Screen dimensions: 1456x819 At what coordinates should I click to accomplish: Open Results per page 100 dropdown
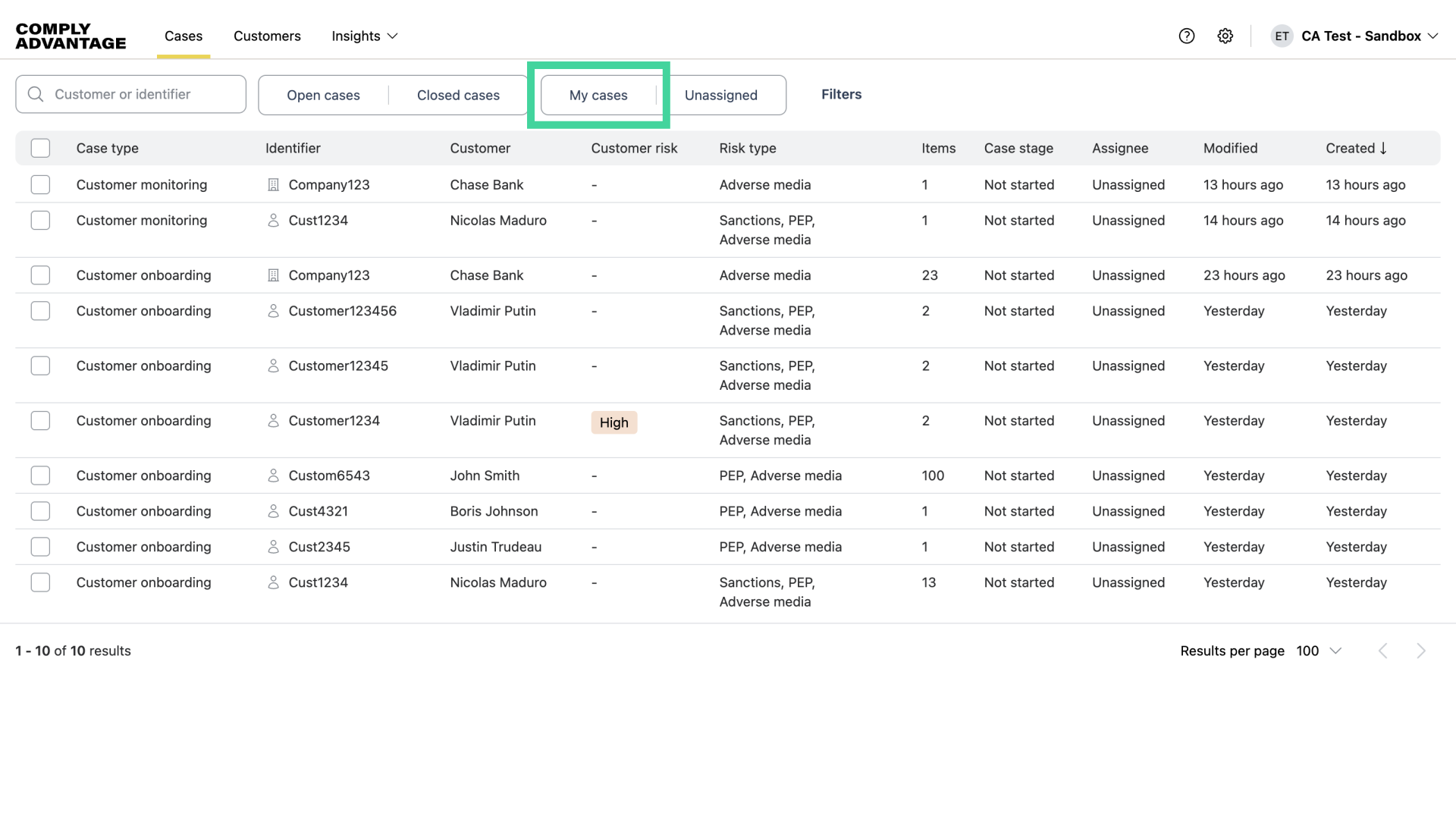(x=1319, y=651)
